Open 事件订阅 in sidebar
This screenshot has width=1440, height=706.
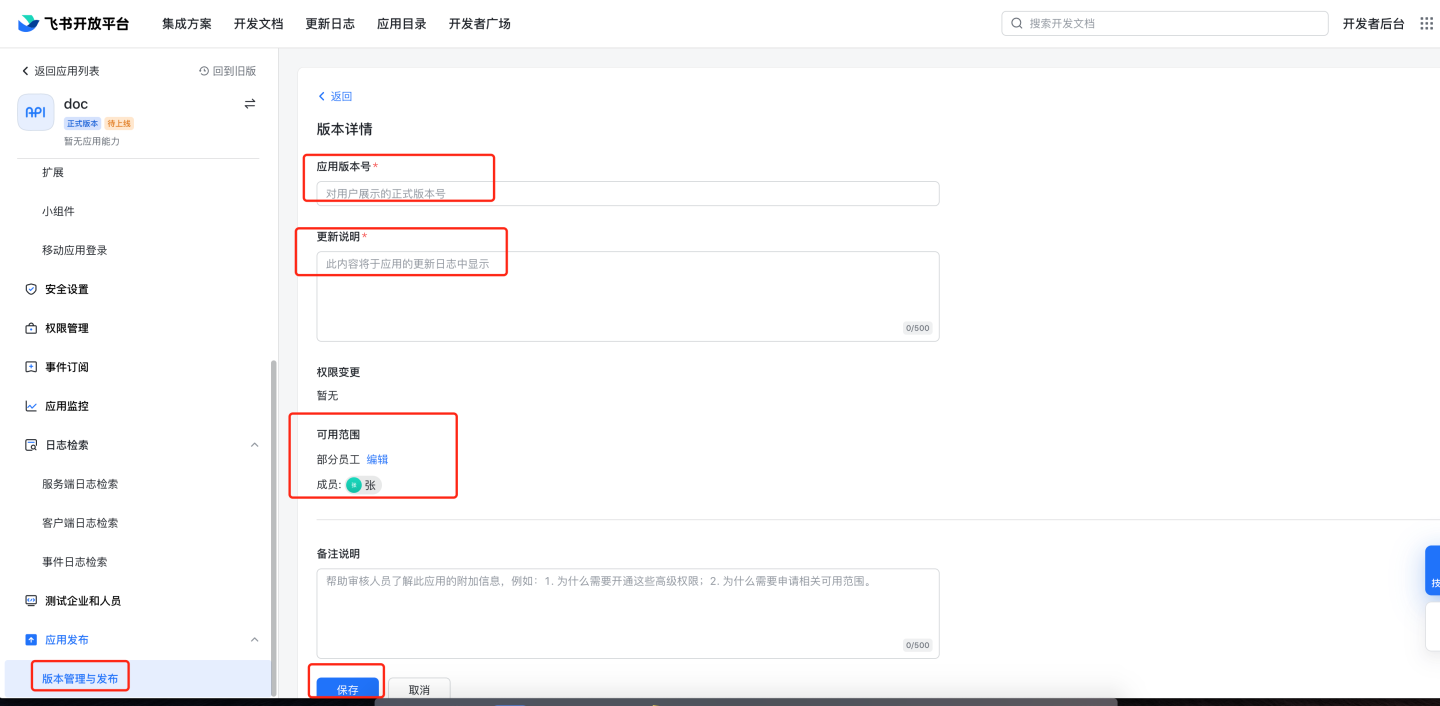(66, 367)
